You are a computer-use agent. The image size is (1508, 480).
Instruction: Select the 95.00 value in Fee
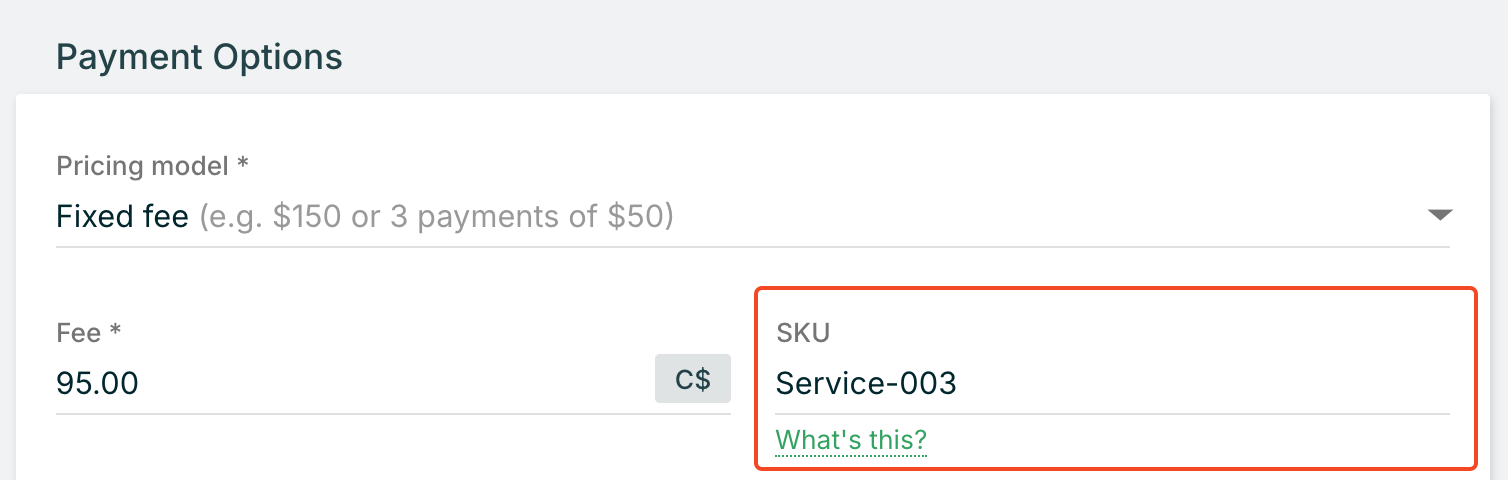click(97, 383)
